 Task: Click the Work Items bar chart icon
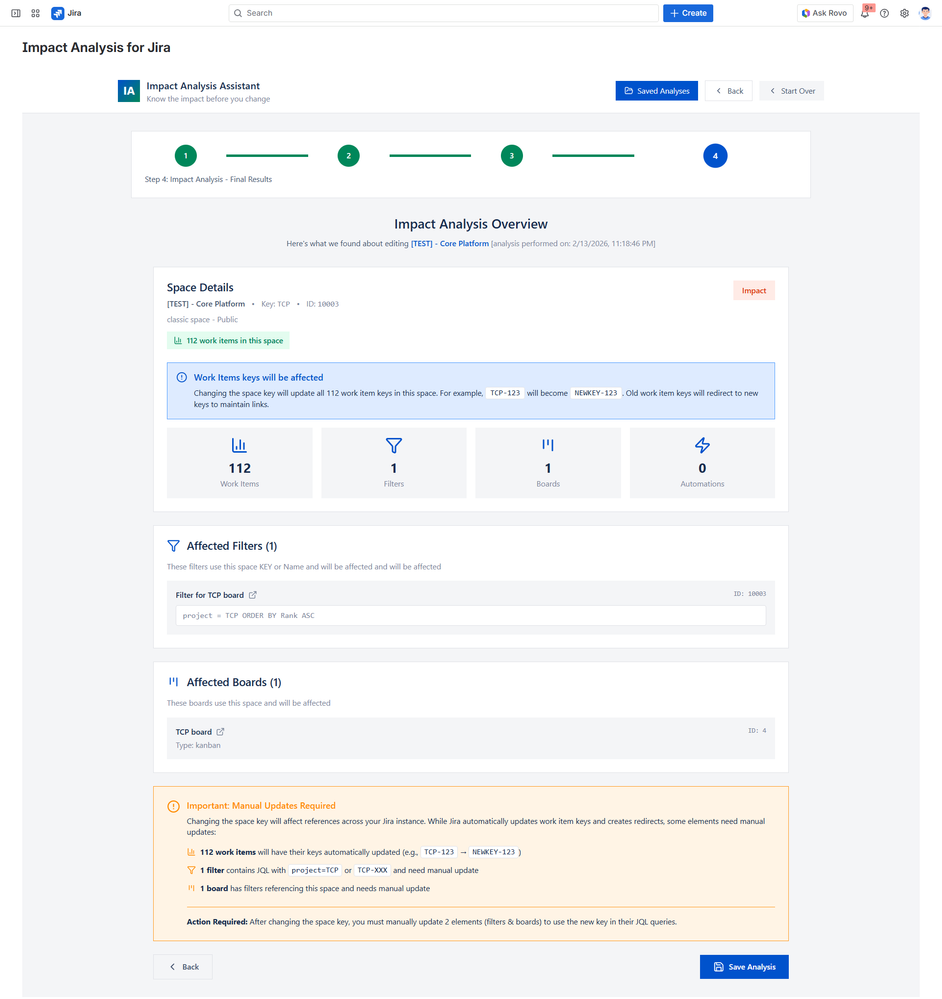click(239, 445)
